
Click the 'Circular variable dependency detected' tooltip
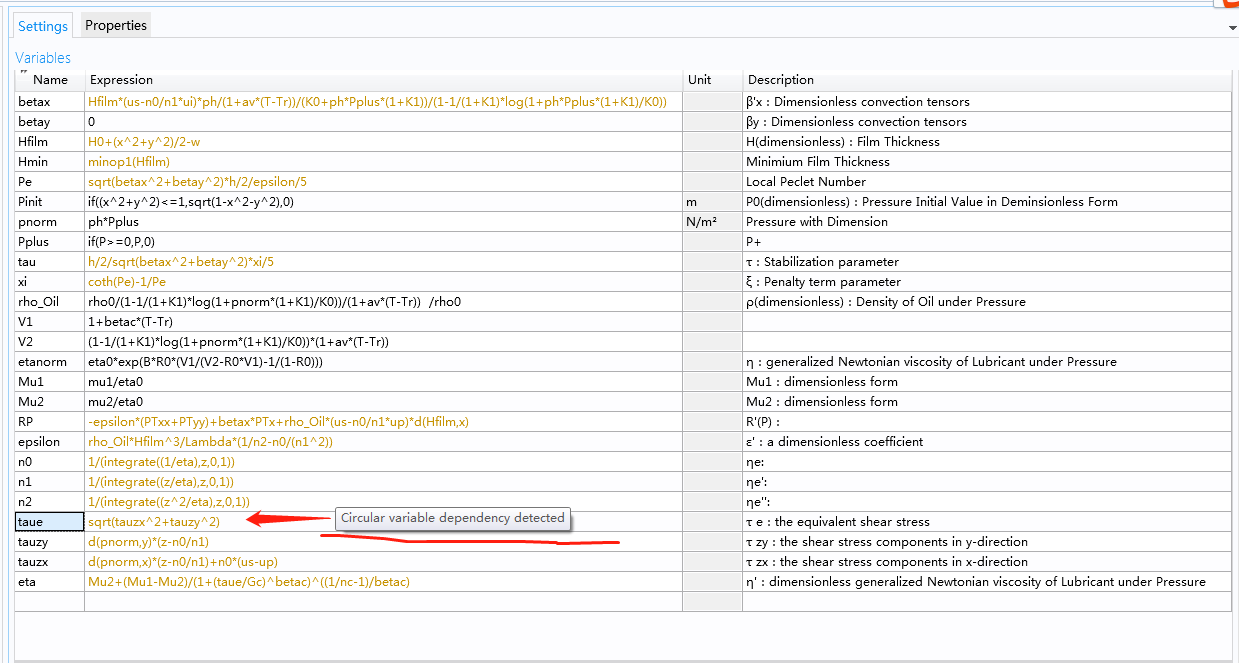[x=452, y=518]
